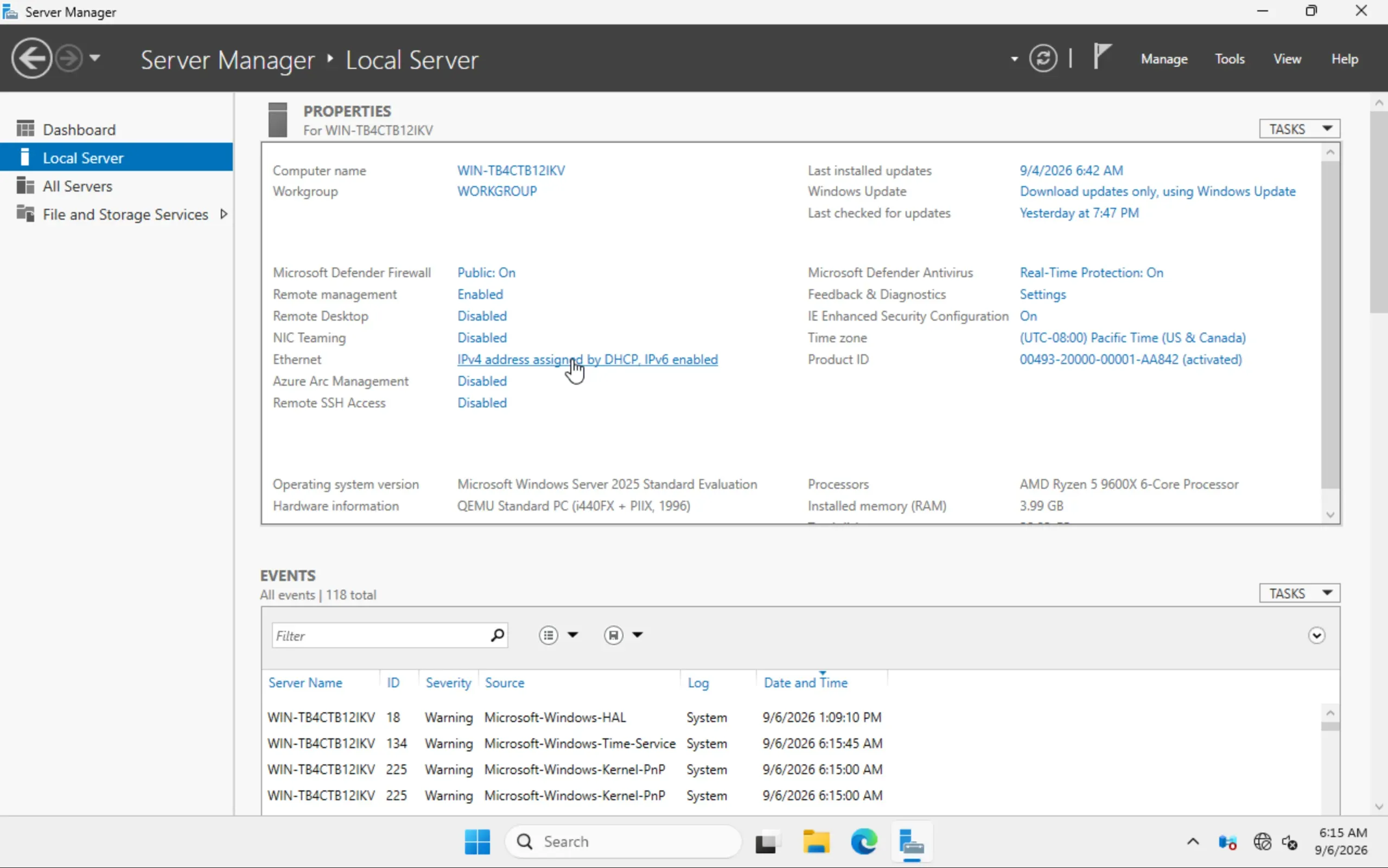Click the Properties panel scroll-down arrow

pos(1330,514)
